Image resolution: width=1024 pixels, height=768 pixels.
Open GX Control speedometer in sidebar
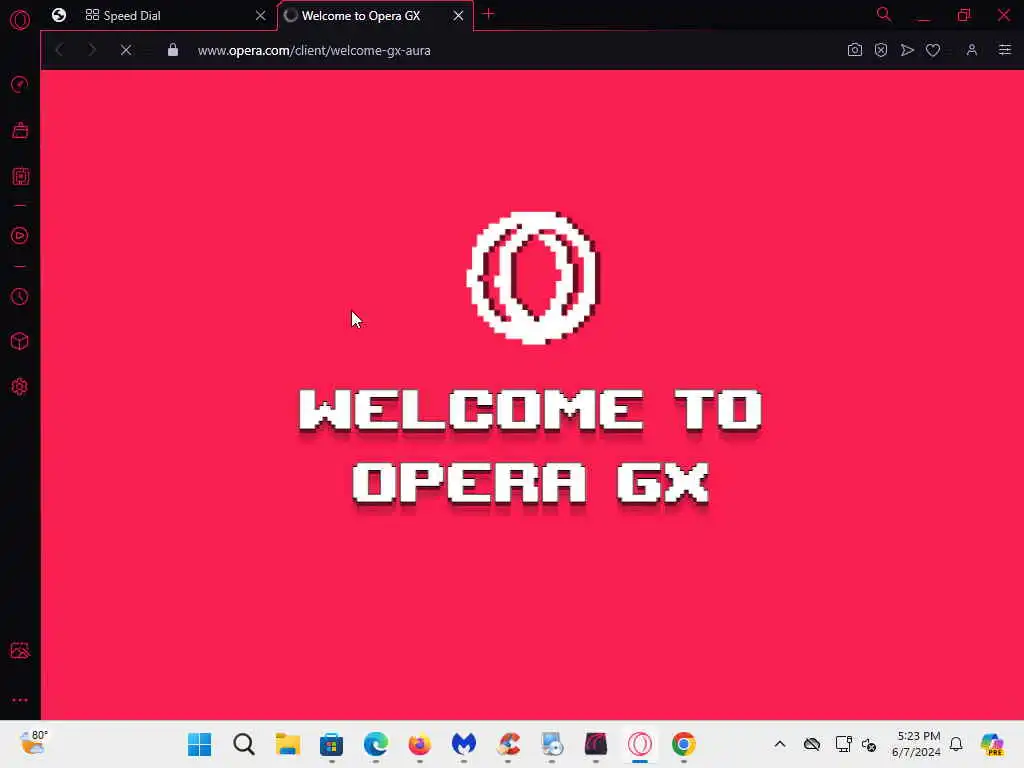point(20,84)
